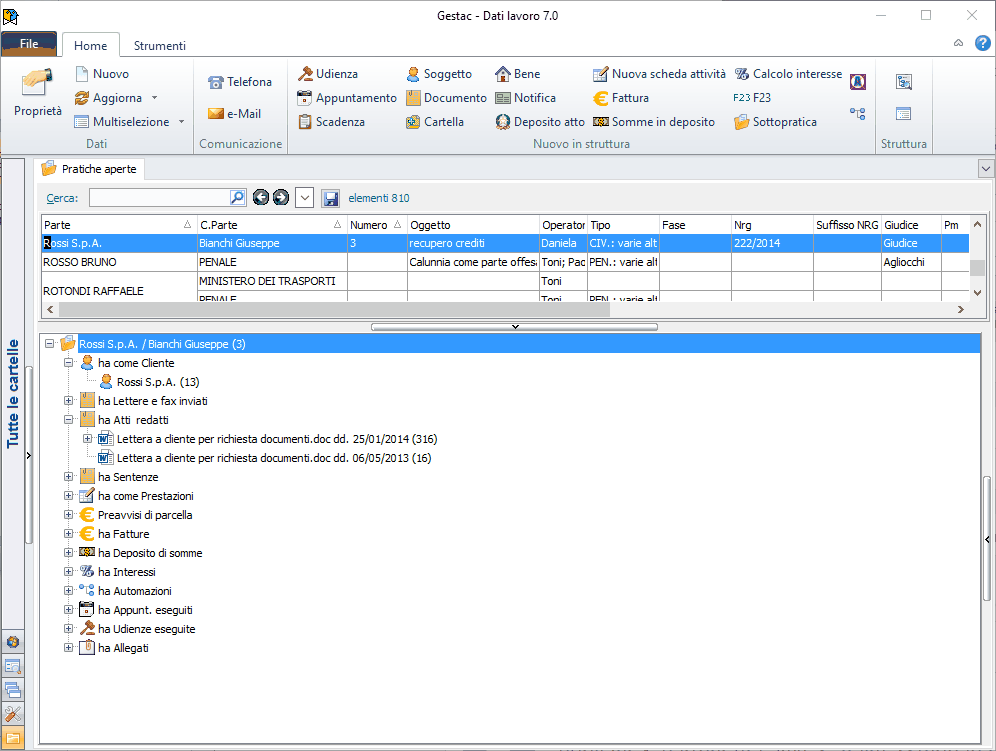Screen dimensions: 996x751
Task: Click into the Cerca search field
Action: pyautogui.click(x=159, y=198)
